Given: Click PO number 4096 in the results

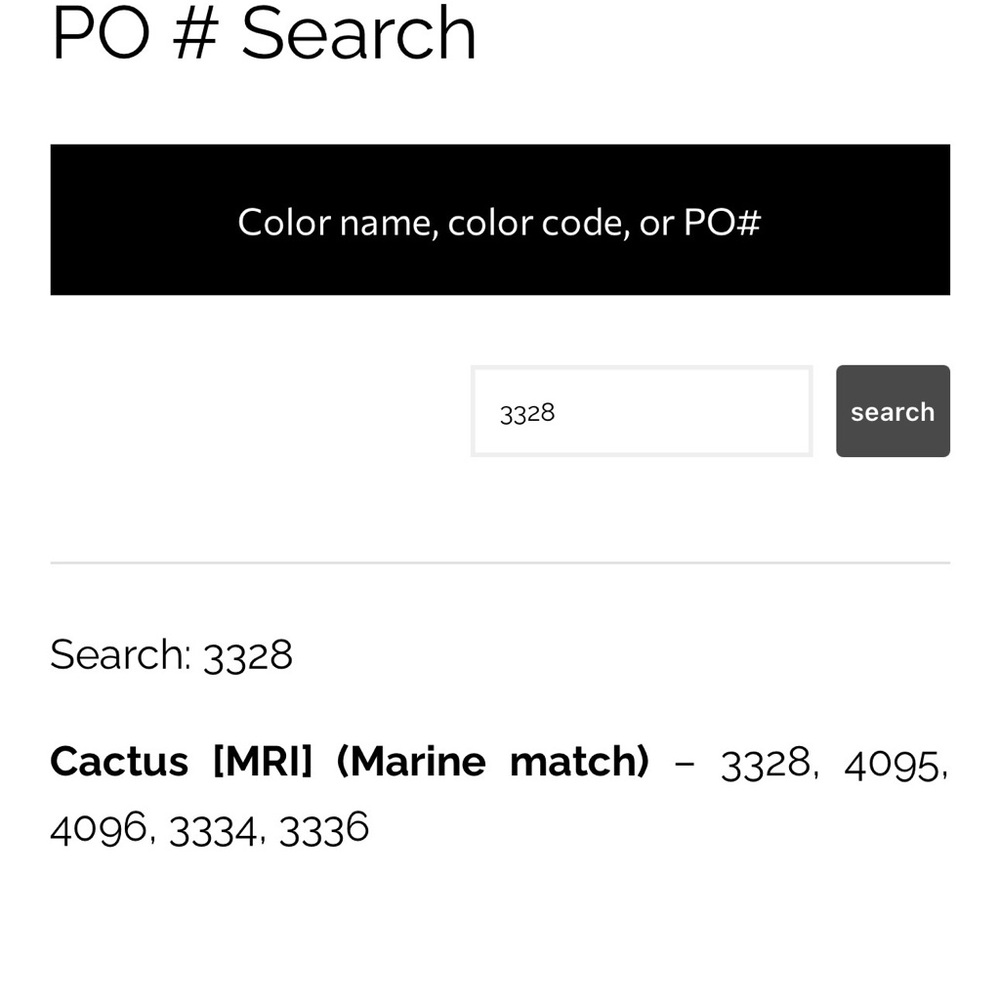Looking at the screenshot, I should (98, 829).
